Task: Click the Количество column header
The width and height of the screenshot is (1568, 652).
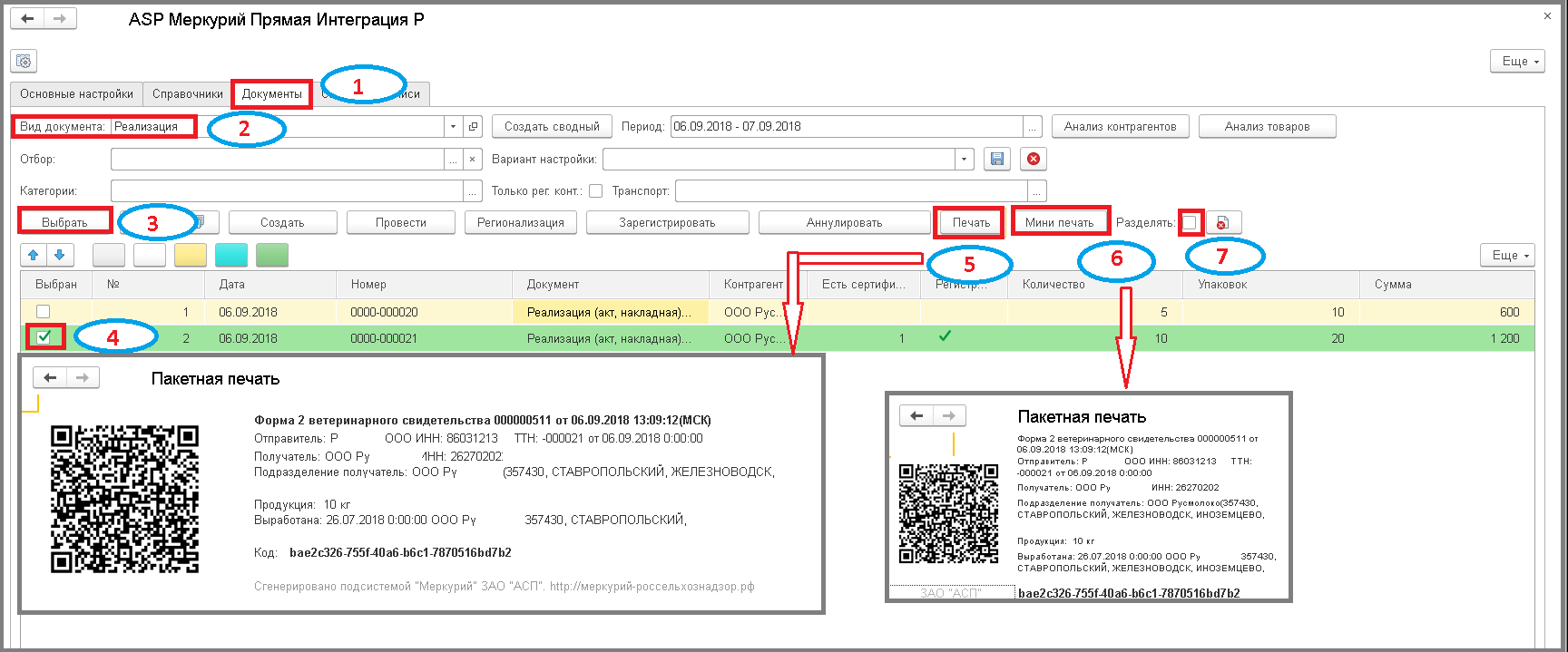Action: [x=1095, y=285]
